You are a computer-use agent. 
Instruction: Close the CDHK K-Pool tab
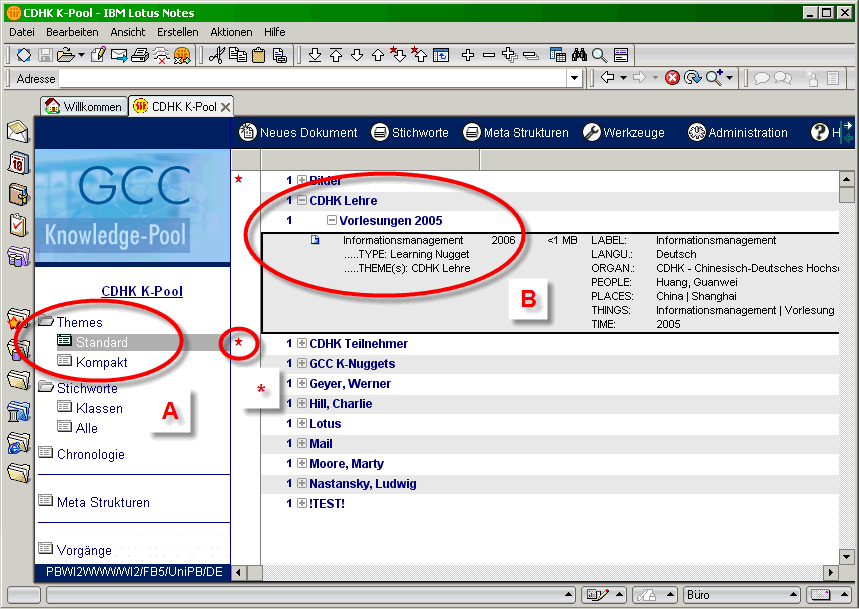coord(225,107)
